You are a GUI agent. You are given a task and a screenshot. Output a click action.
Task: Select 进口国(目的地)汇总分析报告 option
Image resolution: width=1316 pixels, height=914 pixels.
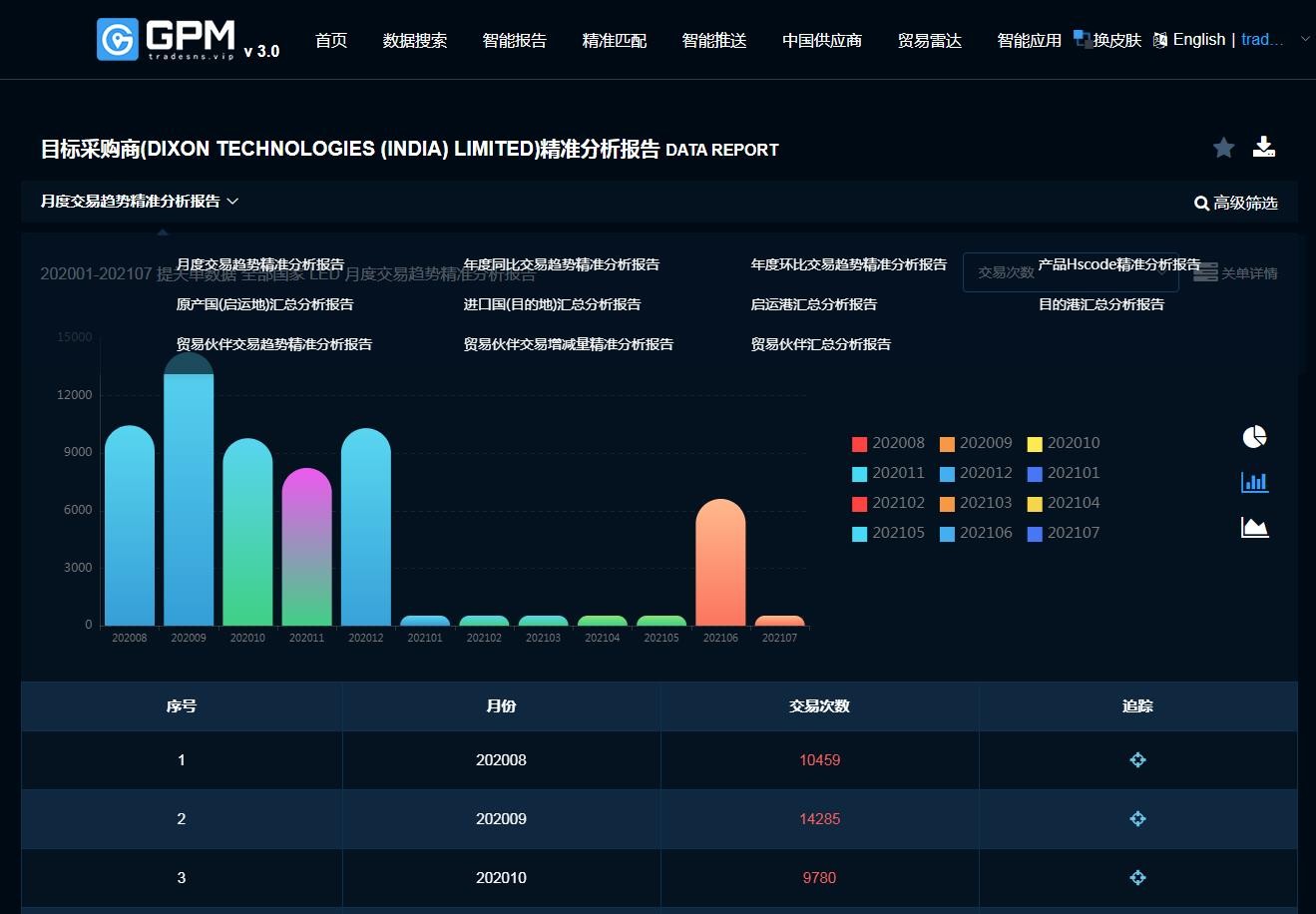click(552, 304)
